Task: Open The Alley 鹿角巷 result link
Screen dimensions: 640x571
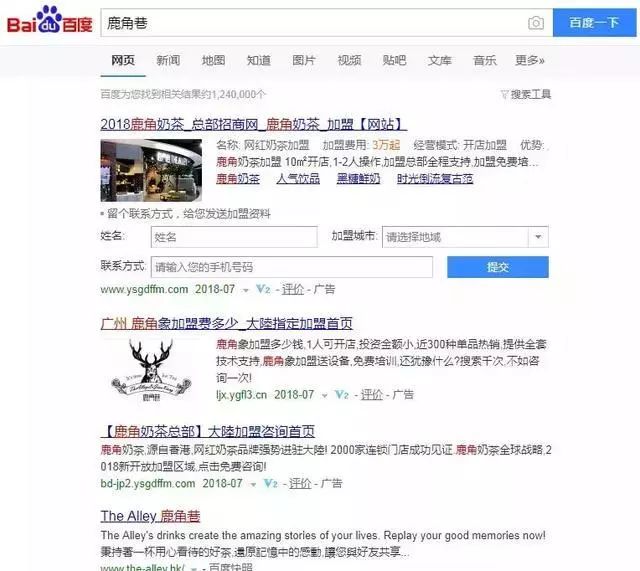Action: coord(150,516)
